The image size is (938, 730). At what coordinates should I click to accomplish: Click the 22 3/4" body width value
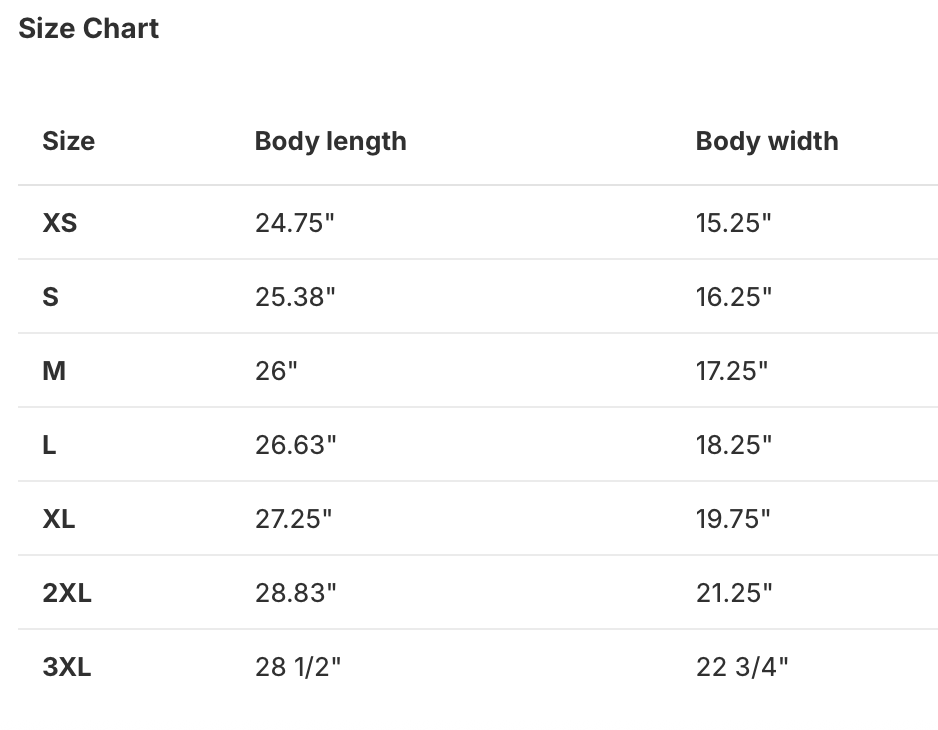click(x=741, y=667)
